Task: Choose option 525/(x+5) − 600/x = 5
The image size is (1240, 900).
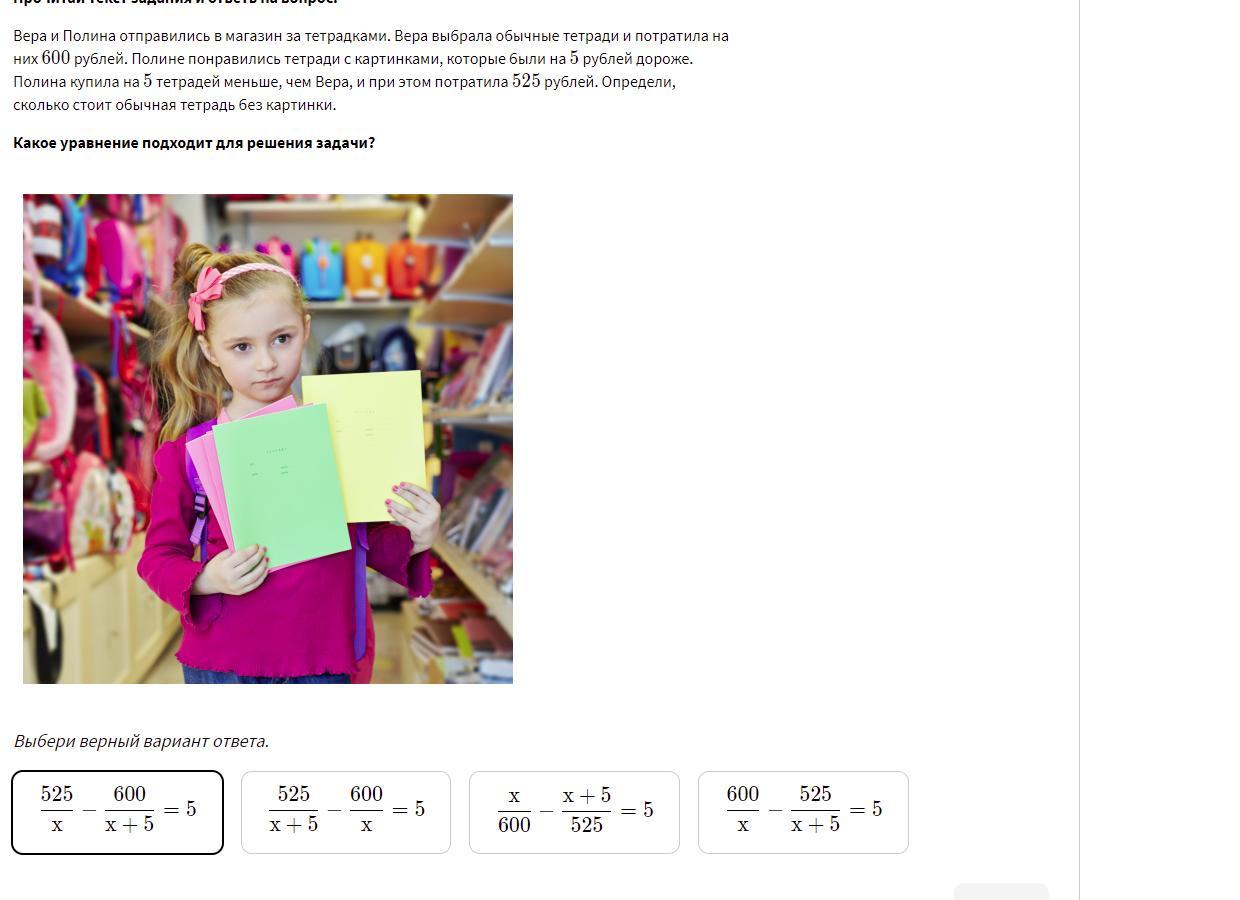Action: (346, 812)
